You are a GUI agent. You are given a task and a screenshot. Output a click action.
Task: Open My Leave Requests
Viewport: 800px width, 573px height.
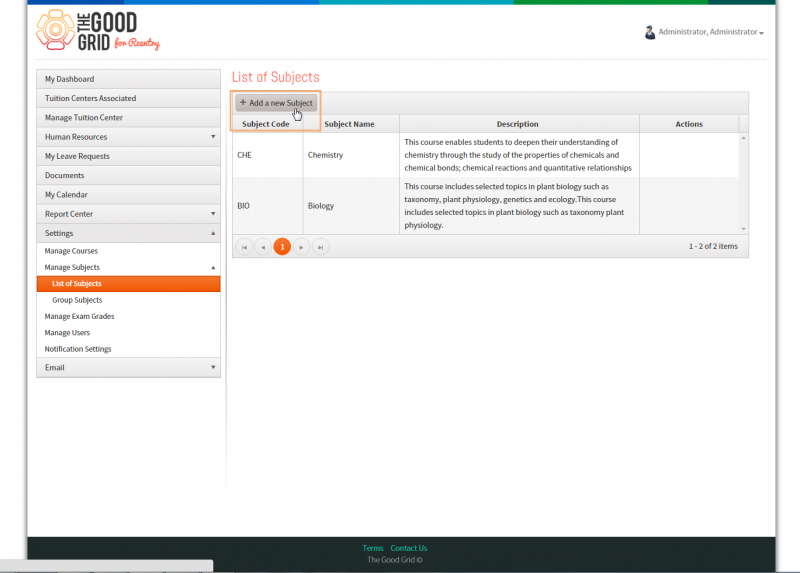(x=129, y=156)
